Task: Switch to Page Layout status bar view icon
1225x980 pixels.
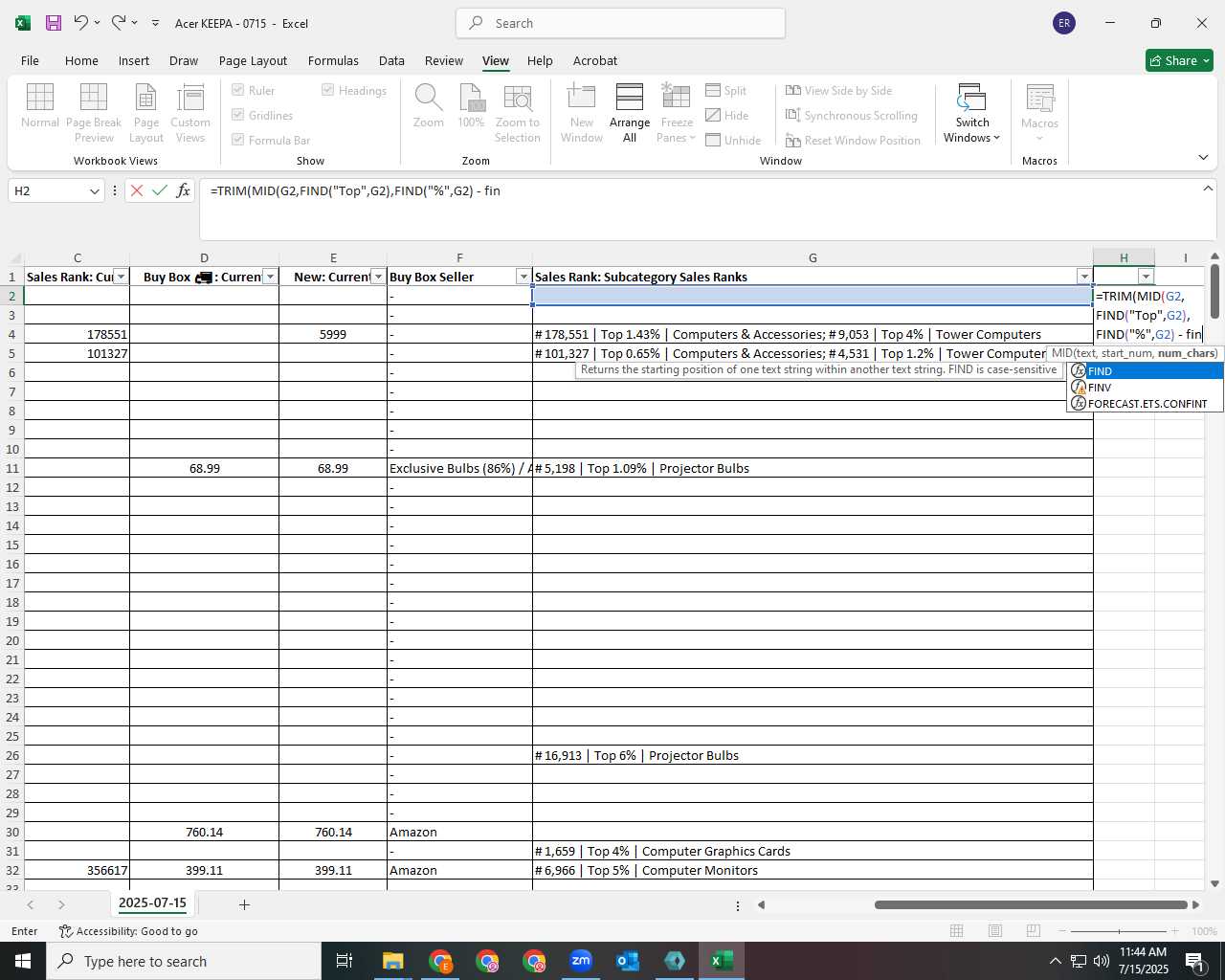Action: [x=994, y=931]
